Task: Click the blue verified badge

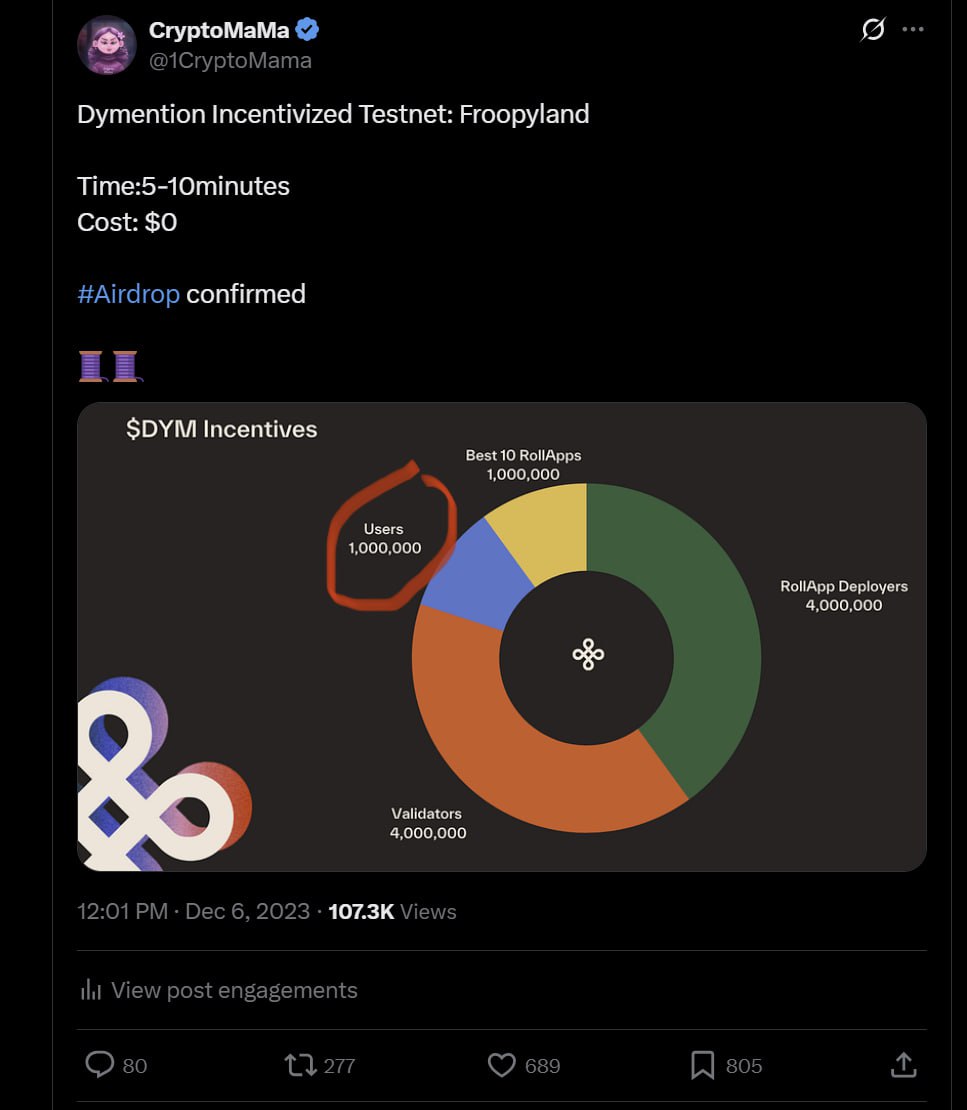Action: coord(308,31)
